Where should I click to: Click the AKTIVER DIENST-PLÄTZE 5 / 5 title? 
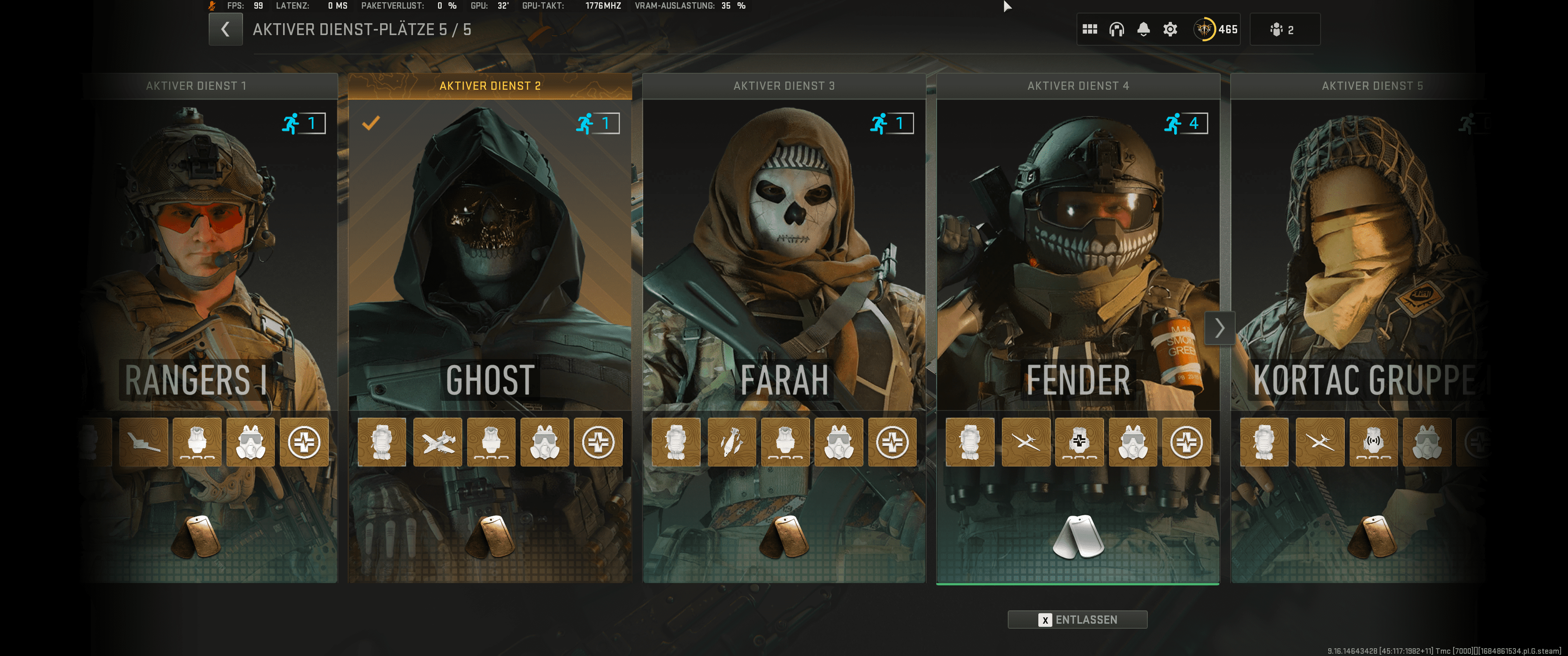[x=361, y=29]
